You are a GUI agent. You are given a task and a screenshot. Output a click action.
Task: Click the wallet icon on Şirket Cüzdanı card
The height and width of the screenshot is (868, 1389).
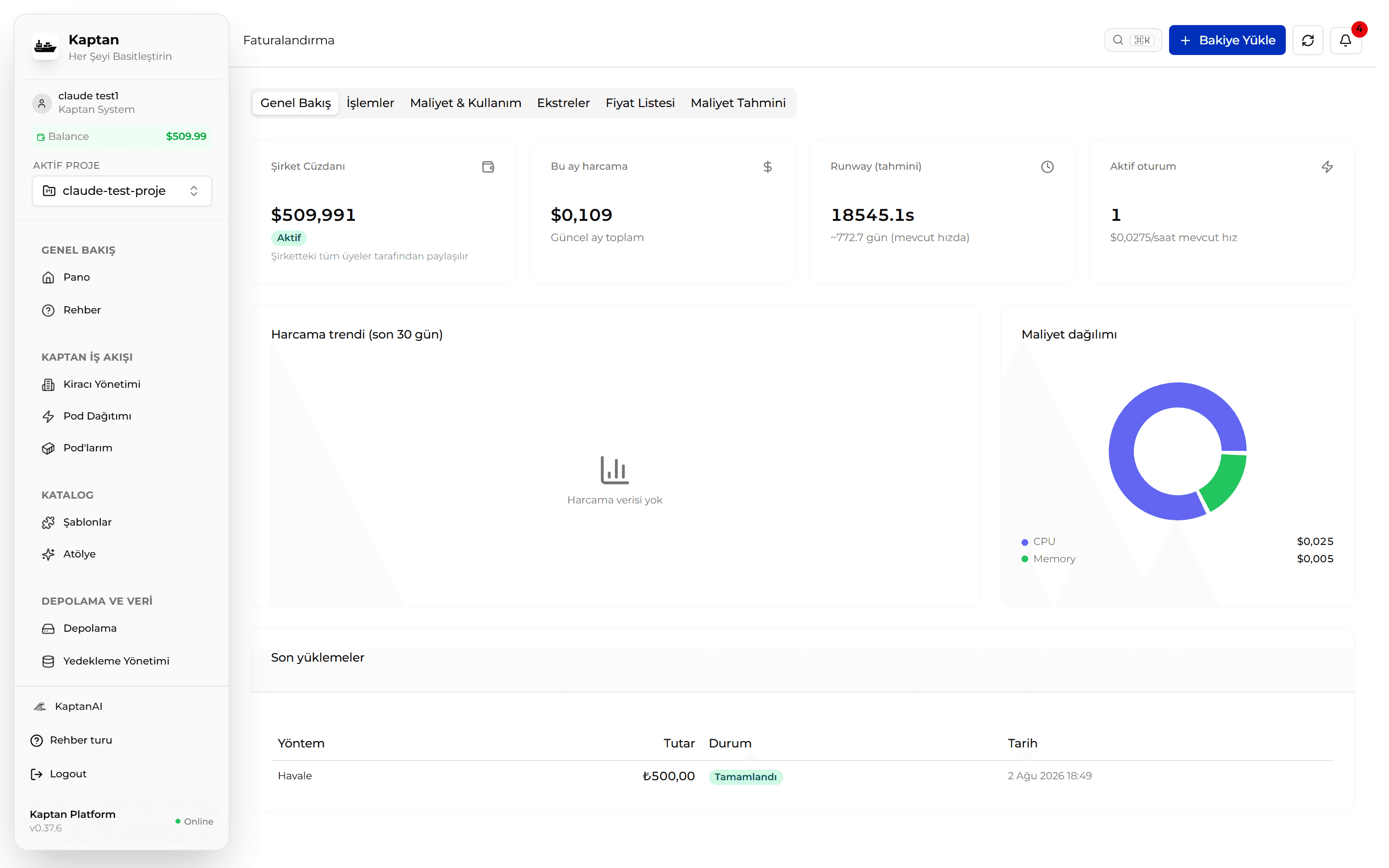click(488, 166)
